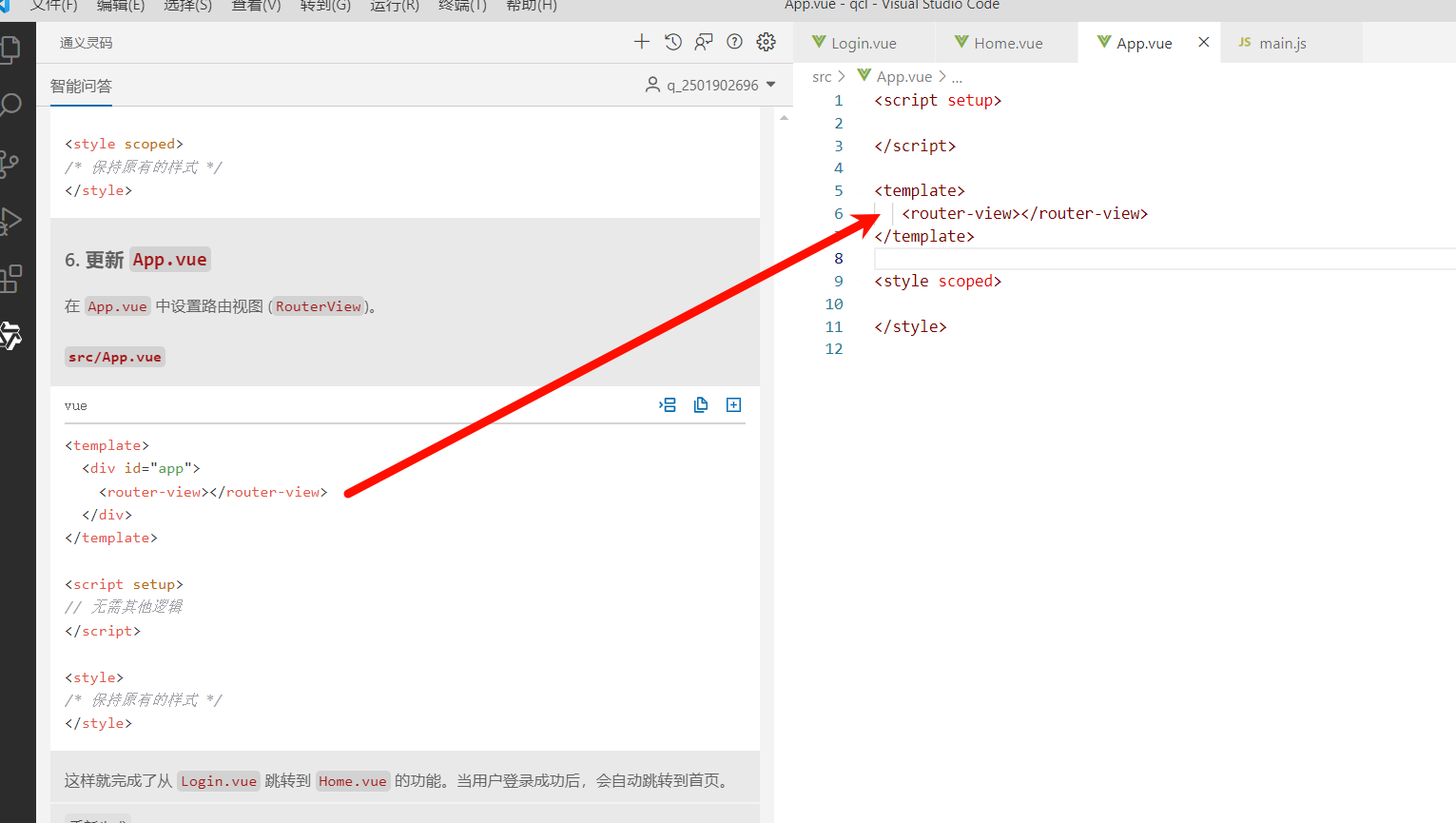Screen dimensions: 1456x823
Task: Copy the vue code block
Action: (701, 405)
